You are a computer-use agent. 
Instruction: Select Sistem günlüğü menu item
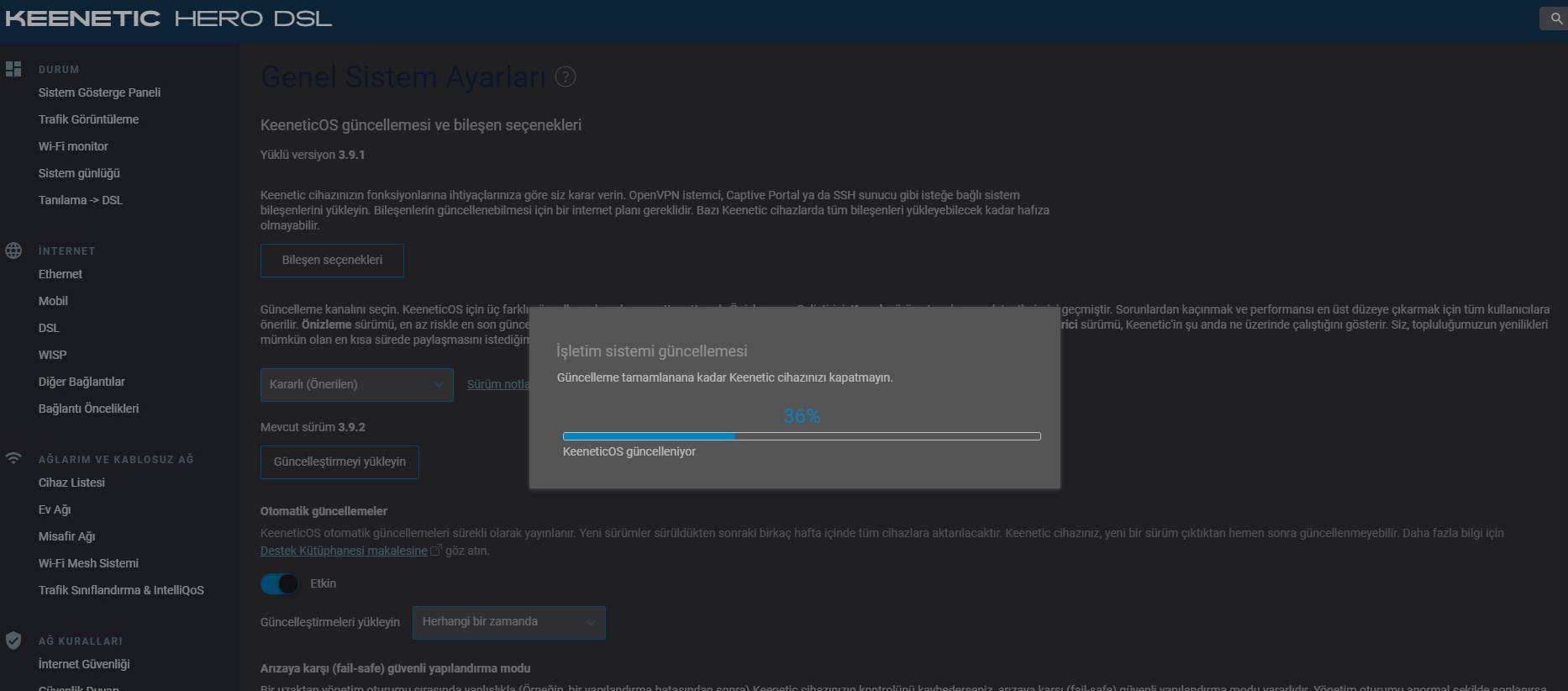click(x=79, y=173)
